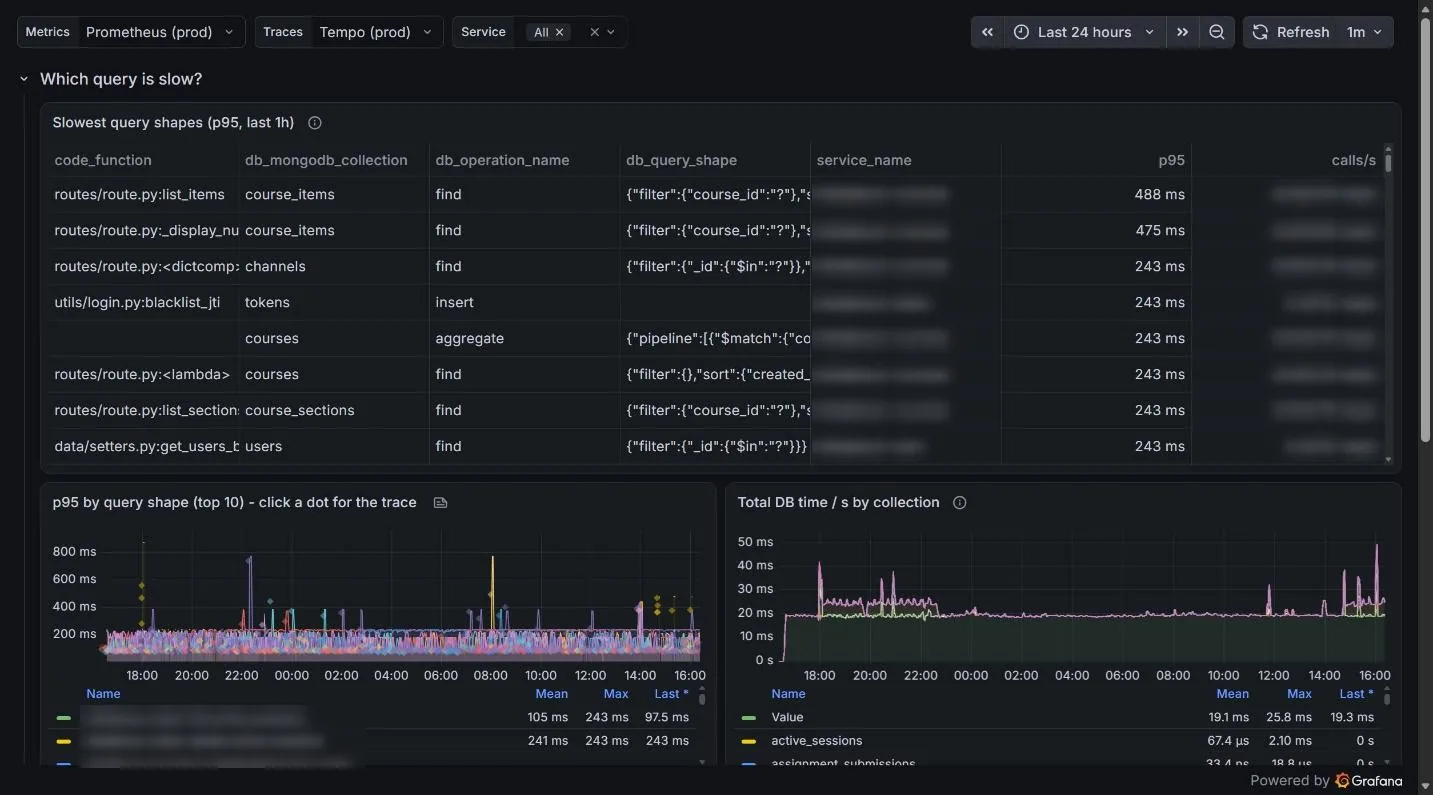Click the Total DB time / s by collection title
This screenshot has height=795, width=1433.
[838, 503]
